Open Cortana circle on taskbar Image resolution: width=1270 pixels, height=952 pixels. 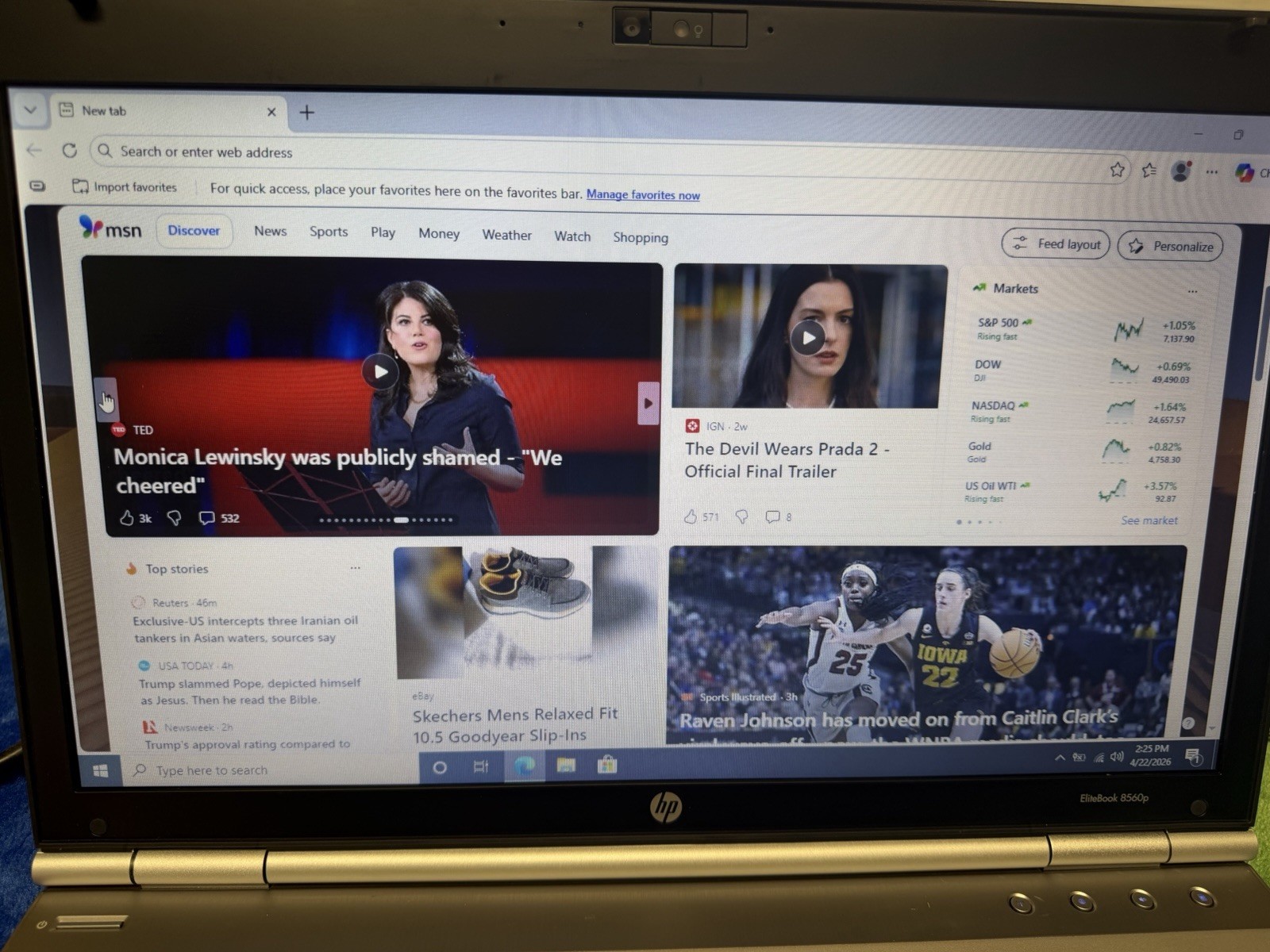coord(439,767)
